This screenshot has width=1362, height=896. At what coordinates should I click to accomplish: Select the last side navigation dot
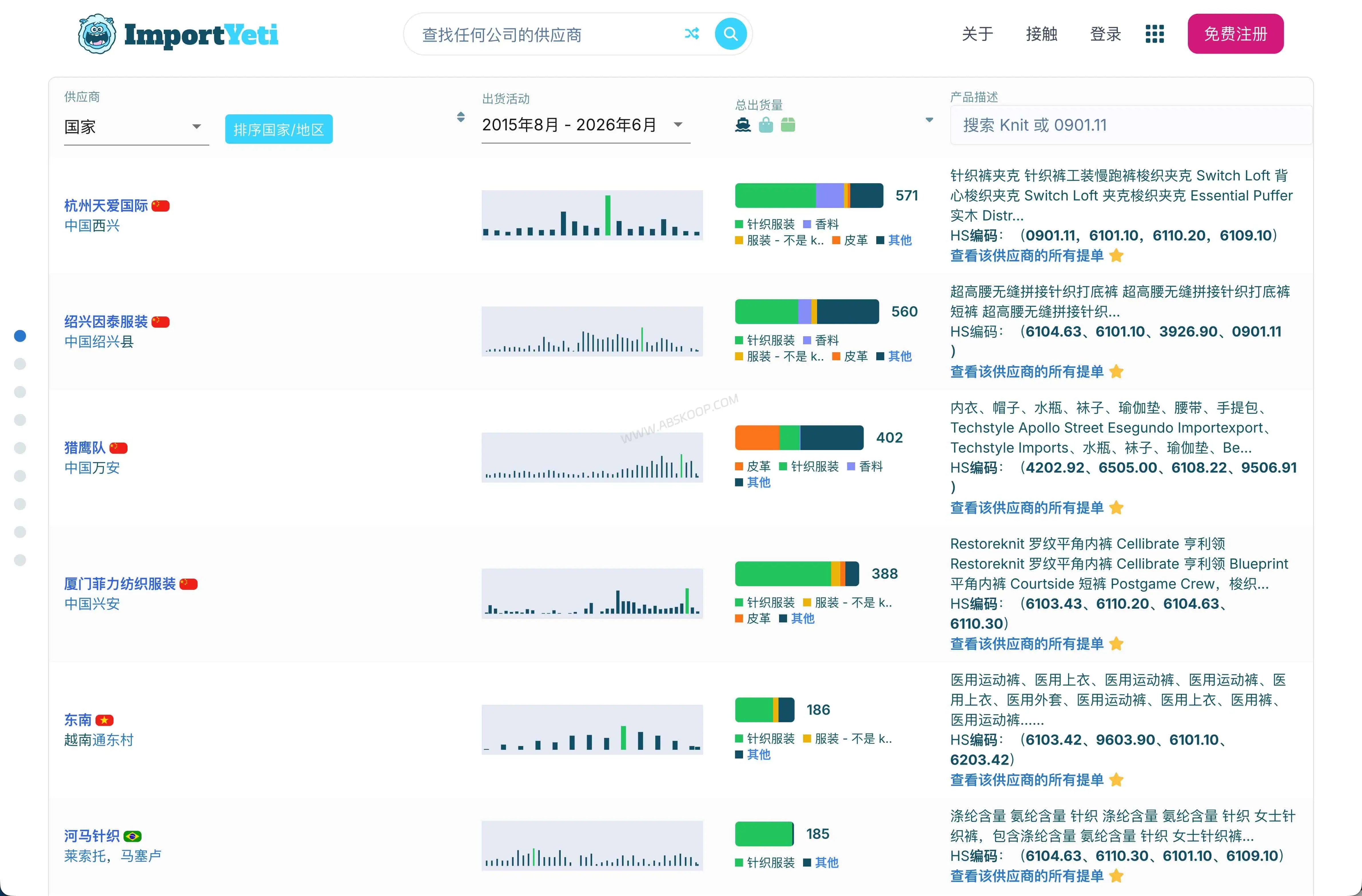click(x=20, y=560)
